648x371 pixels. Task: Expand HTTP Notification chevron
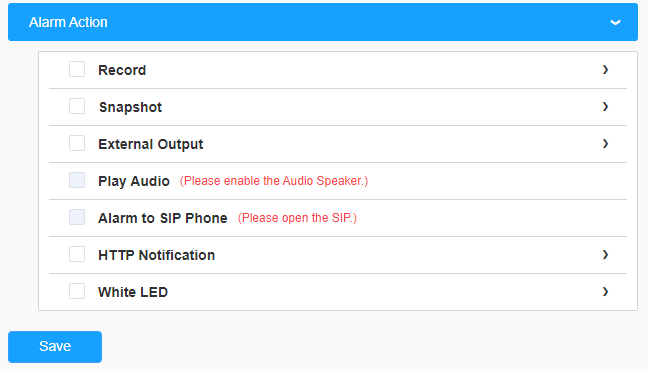(x=605, y=254)
